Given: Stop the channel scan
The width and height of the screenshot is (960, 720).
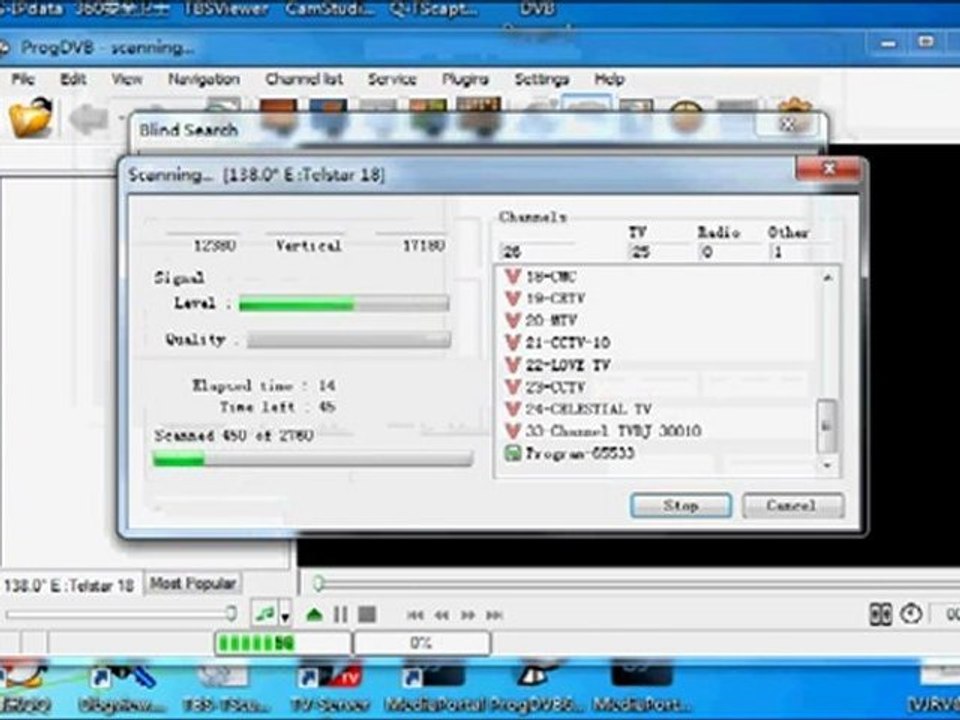Looking at the screenshot, I should (x=681, y=506).
